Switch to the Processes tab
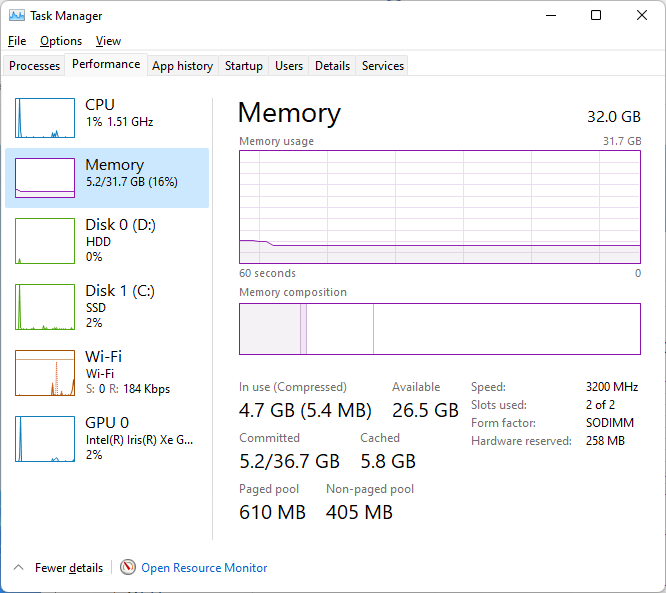Screen dimensions: 666x593 click(x=34, y=66)
